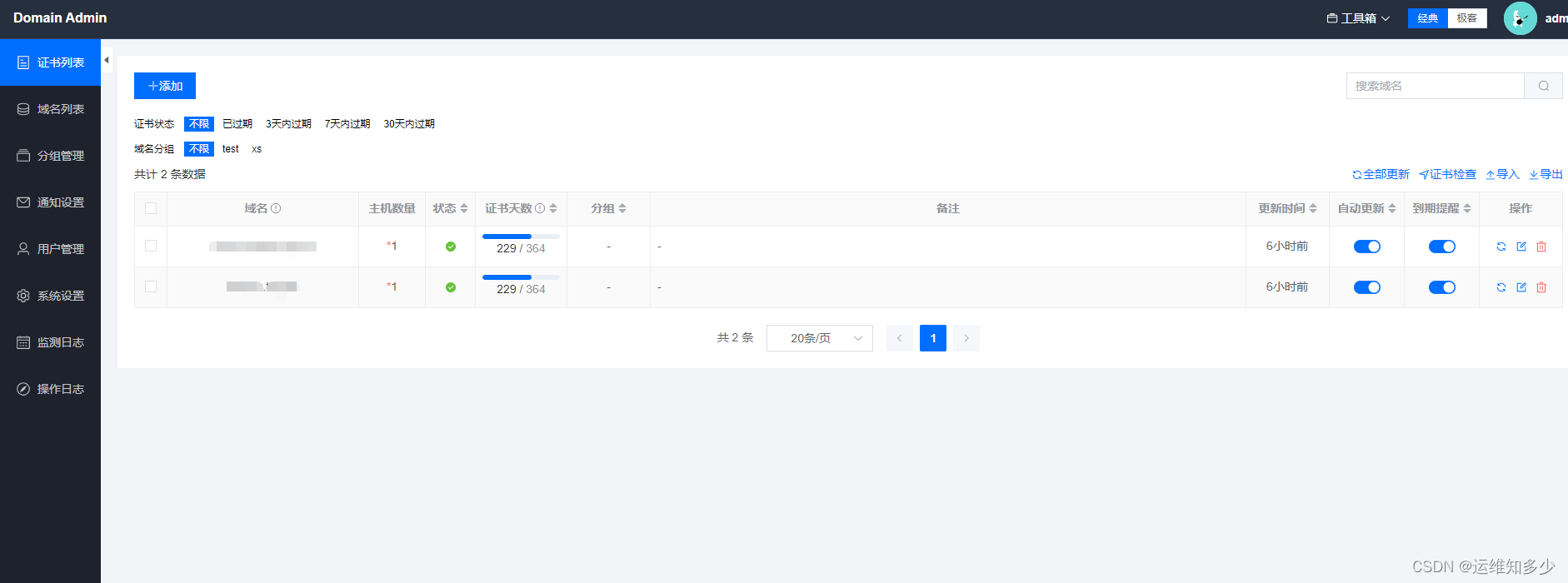Click 6小时前 in the first row
This screenshot has height=583, width=1568.
1287,247
